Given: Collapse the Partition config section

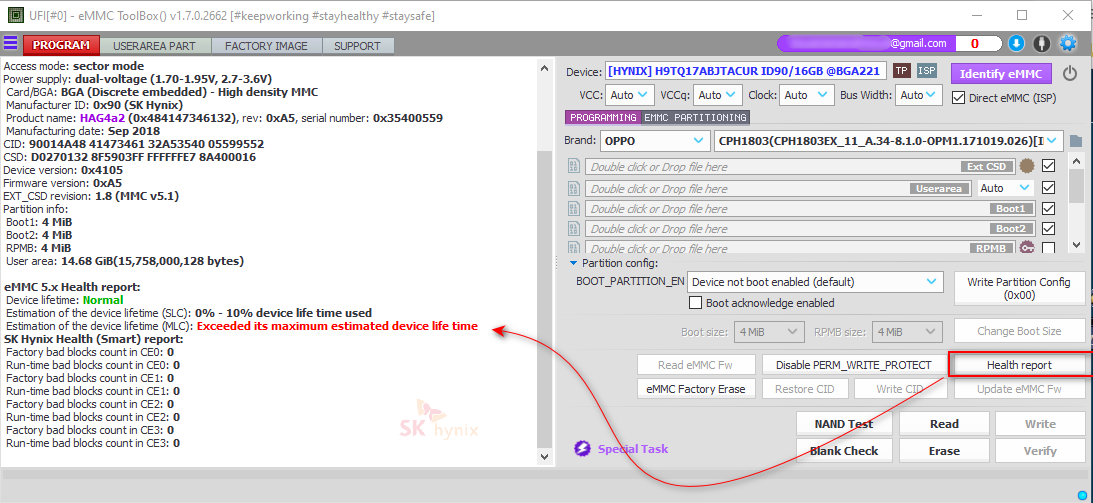Looking at the screenshot, I should [574, 263].
